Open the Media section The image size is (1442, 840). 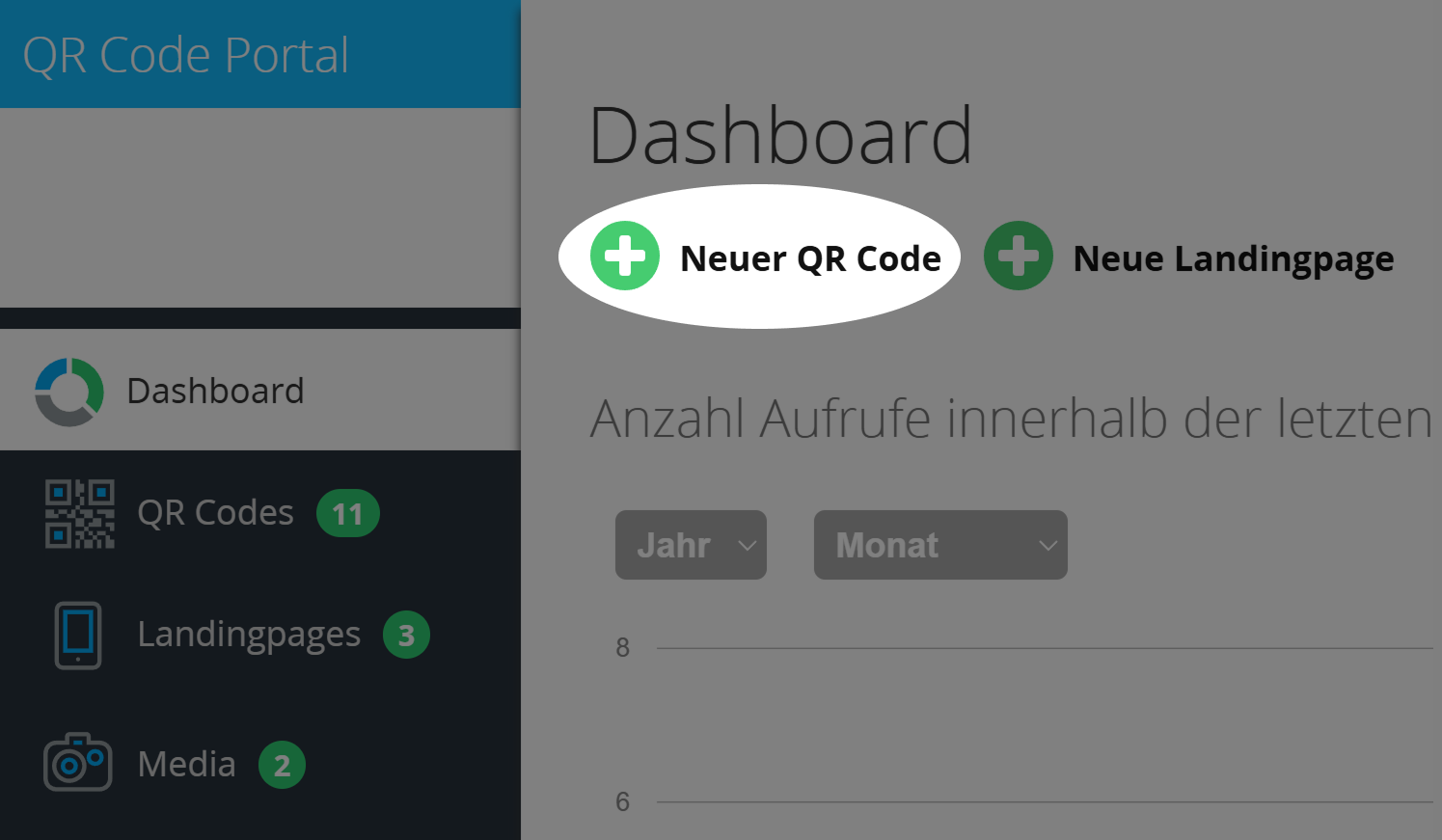coord(186,764)
